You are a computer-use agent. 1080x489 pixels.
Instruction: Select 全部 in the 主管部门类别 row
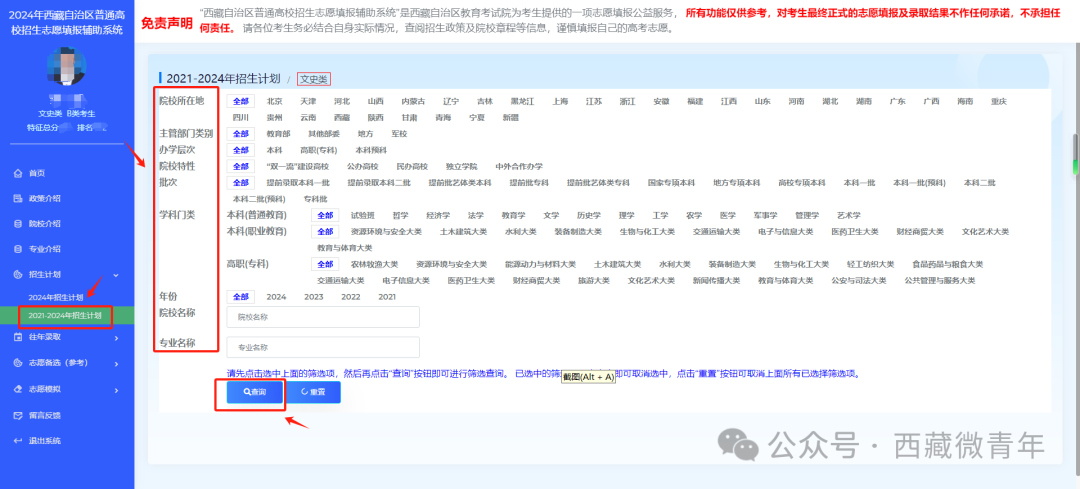click(x=240, y=134)
